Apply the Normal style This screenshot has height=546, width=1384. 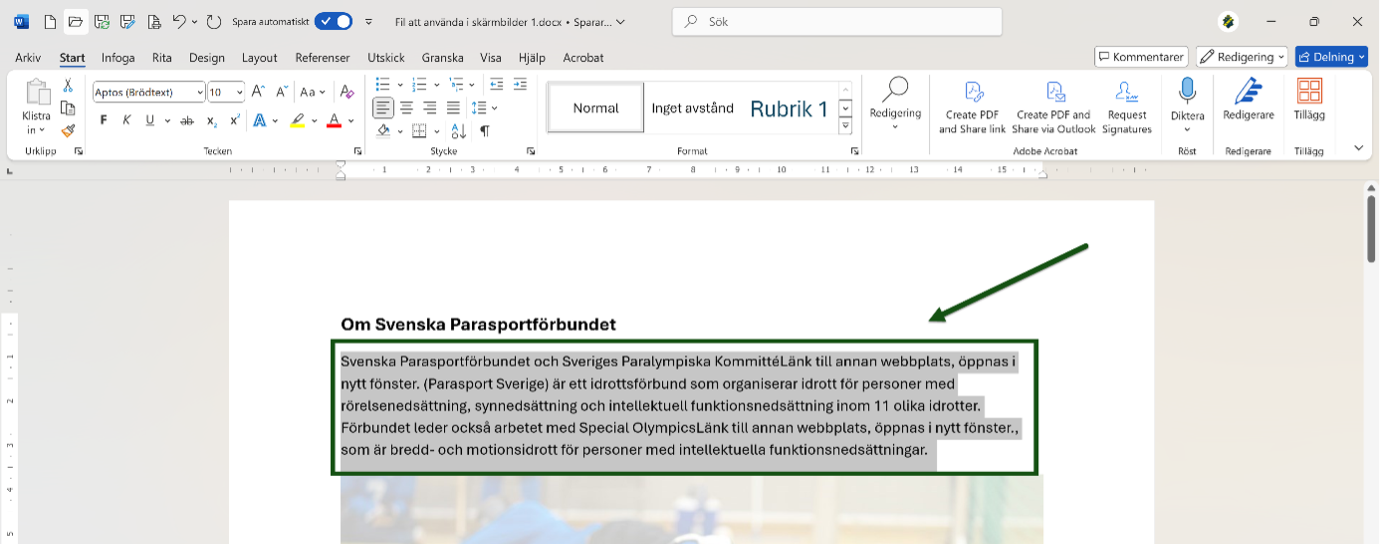point(596,108)
